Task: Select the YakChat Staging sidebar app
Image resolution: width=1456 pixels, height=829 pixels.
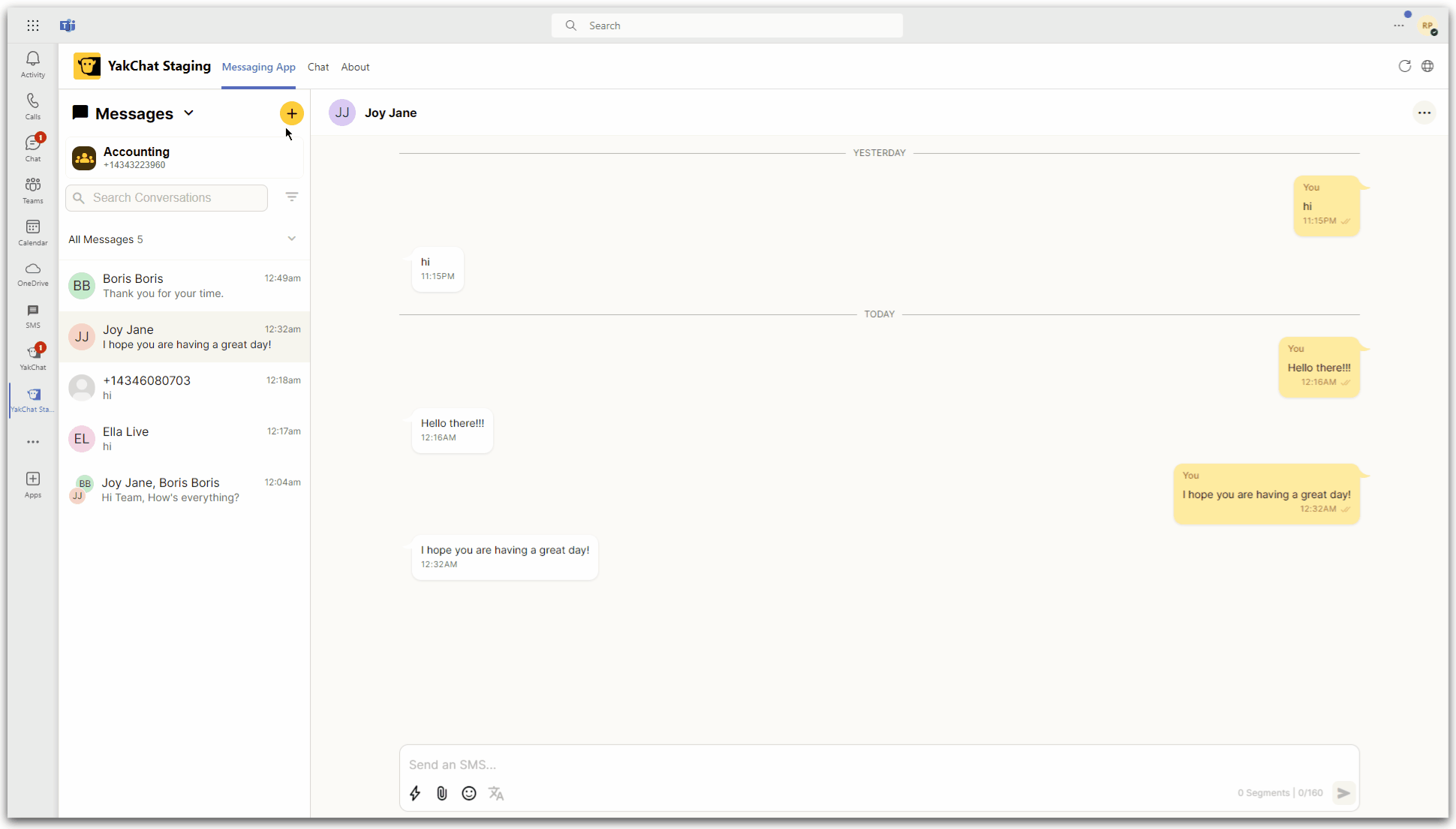Action: 33,400
